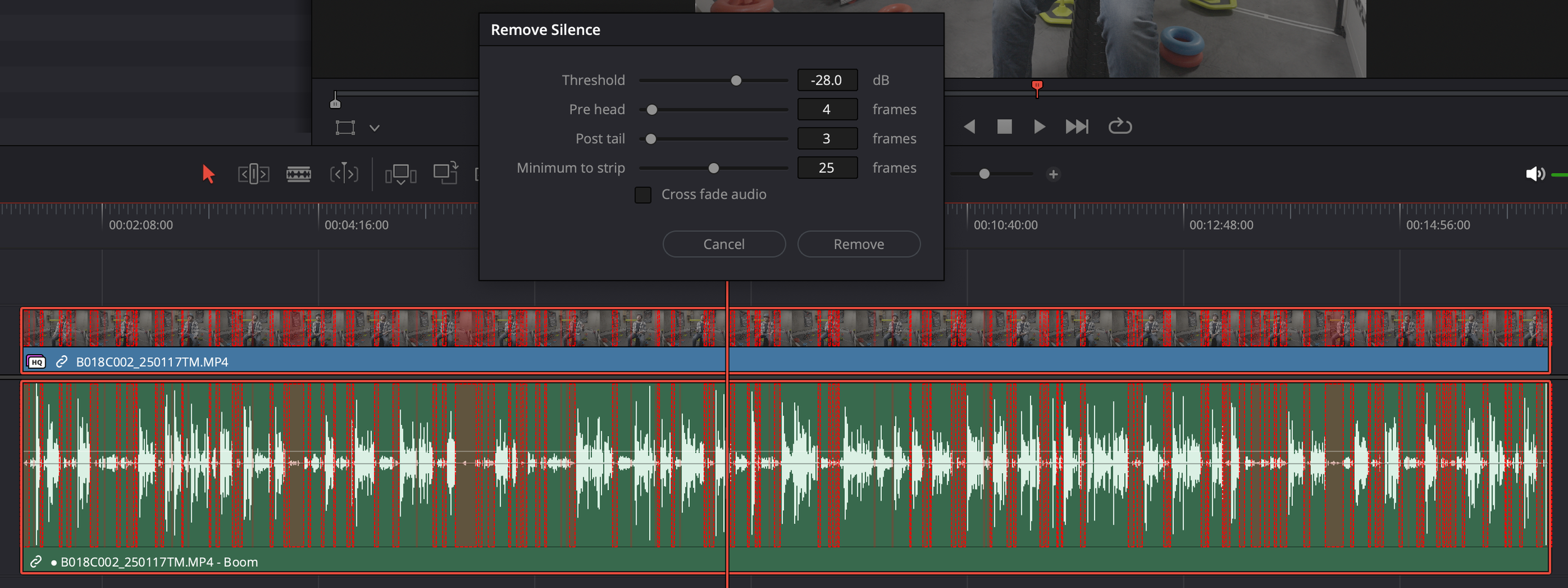Image resolution: width=1568 pixels, height=588 pixels.
Task: Activate the trim edit mode tool
Action: pos(252,174)
